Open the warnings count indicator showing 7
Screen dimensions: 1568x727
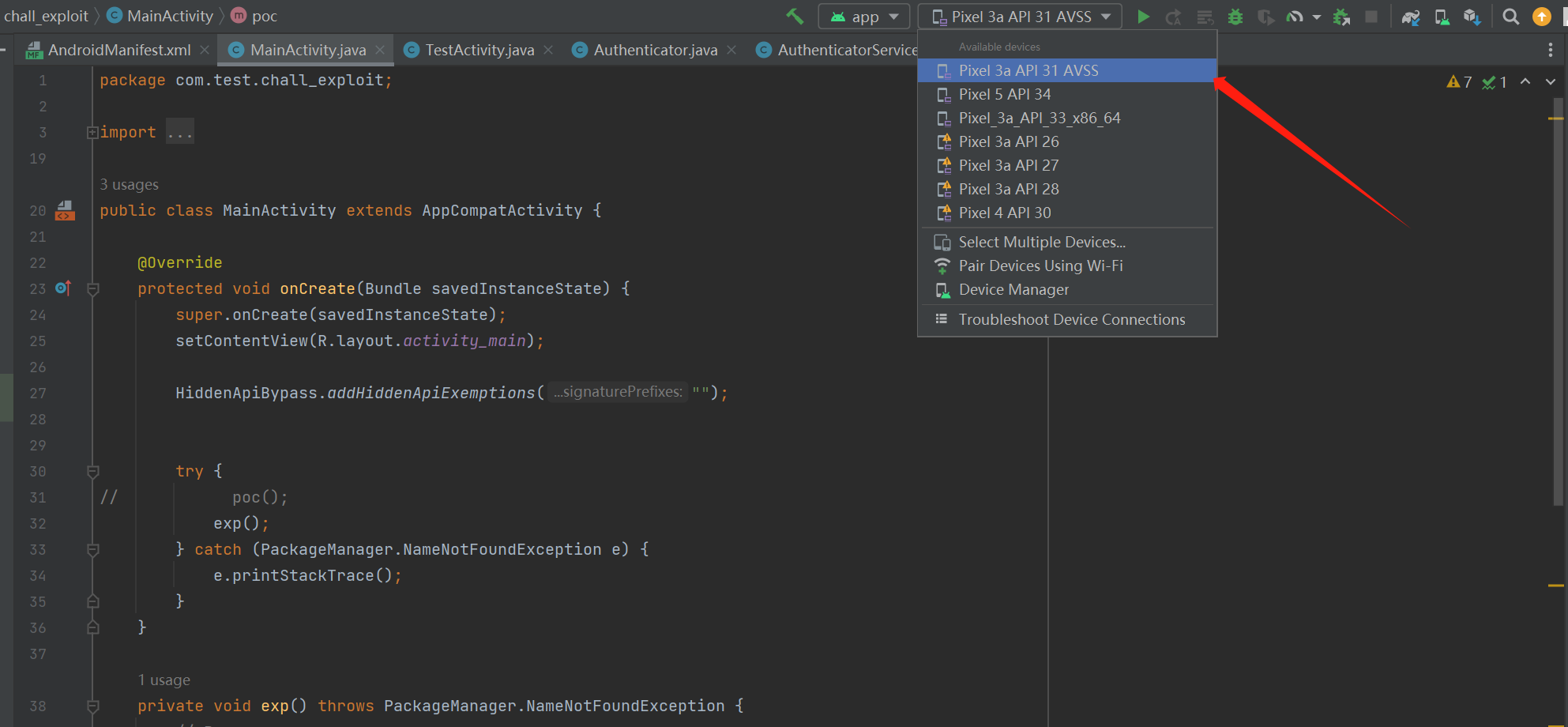coord(1459,82)
